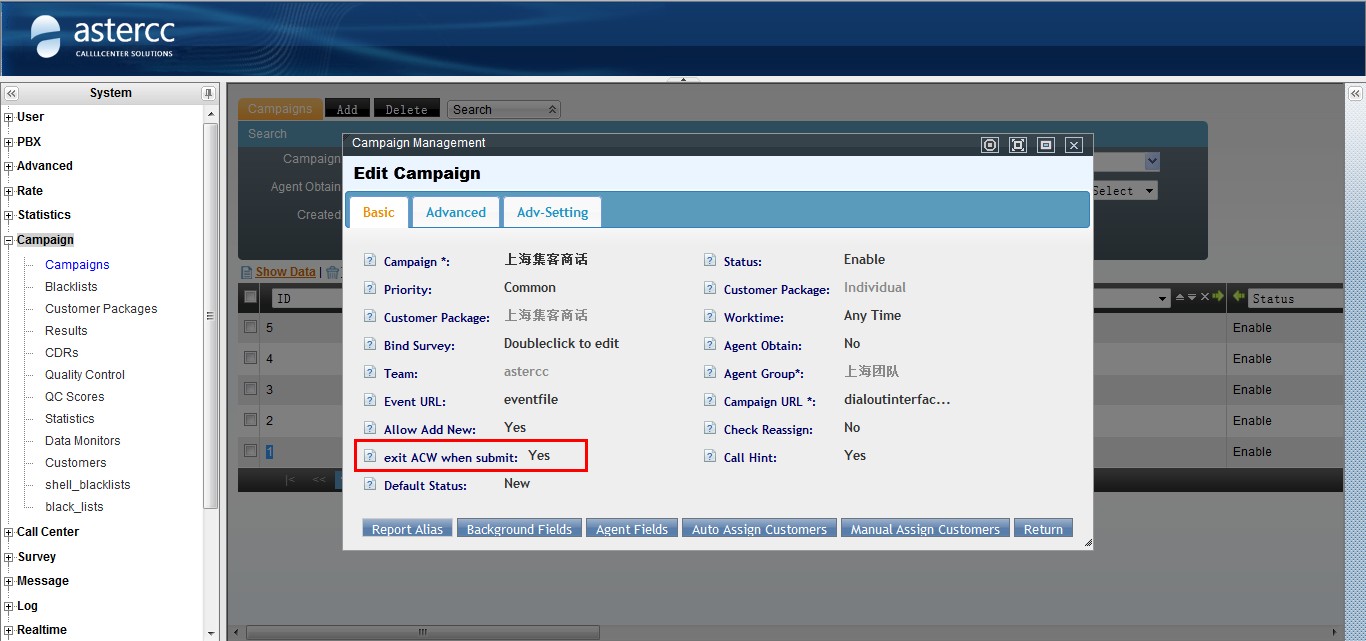Collapse the Campaign tree node
The width and height of the screenshot is (1366, 641).
coord(9,240)
